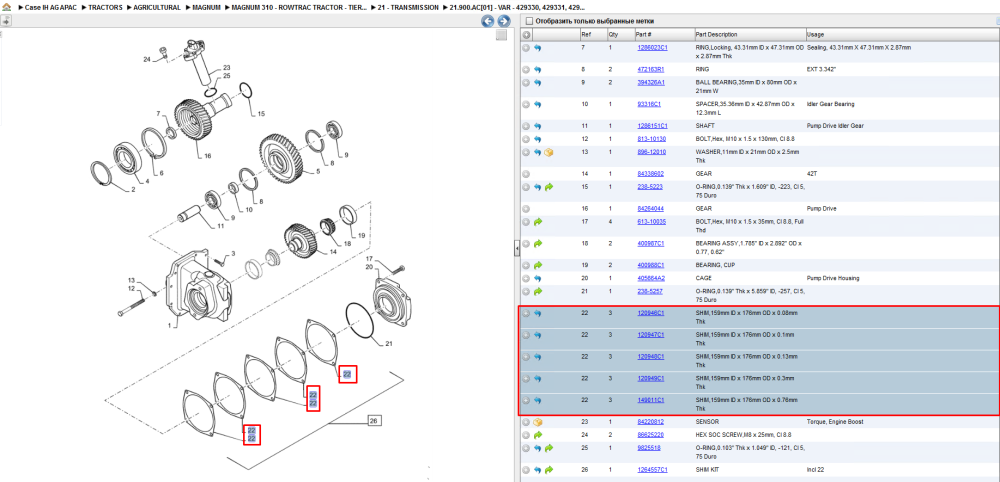Viewport: 1000px width, 482px height.
Task: Go to next diagram with right arrow
Action: pyautogui.click(x=503, y=21)
